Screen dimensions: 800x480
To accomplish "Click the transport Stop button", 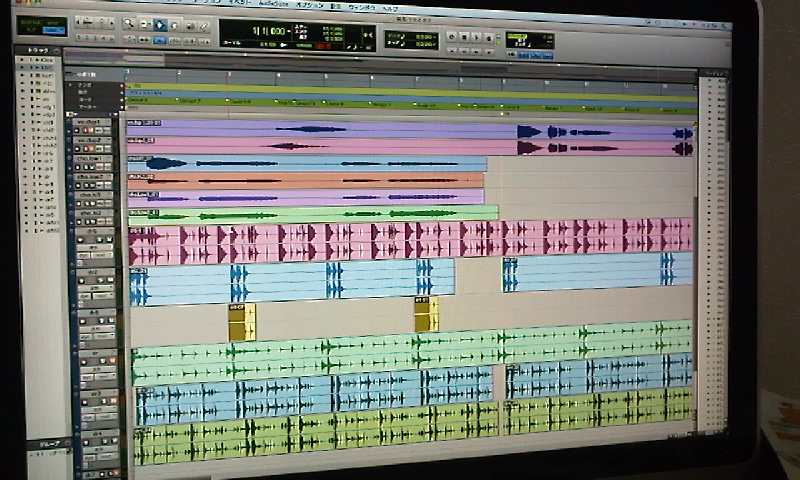I will [464, 37].
